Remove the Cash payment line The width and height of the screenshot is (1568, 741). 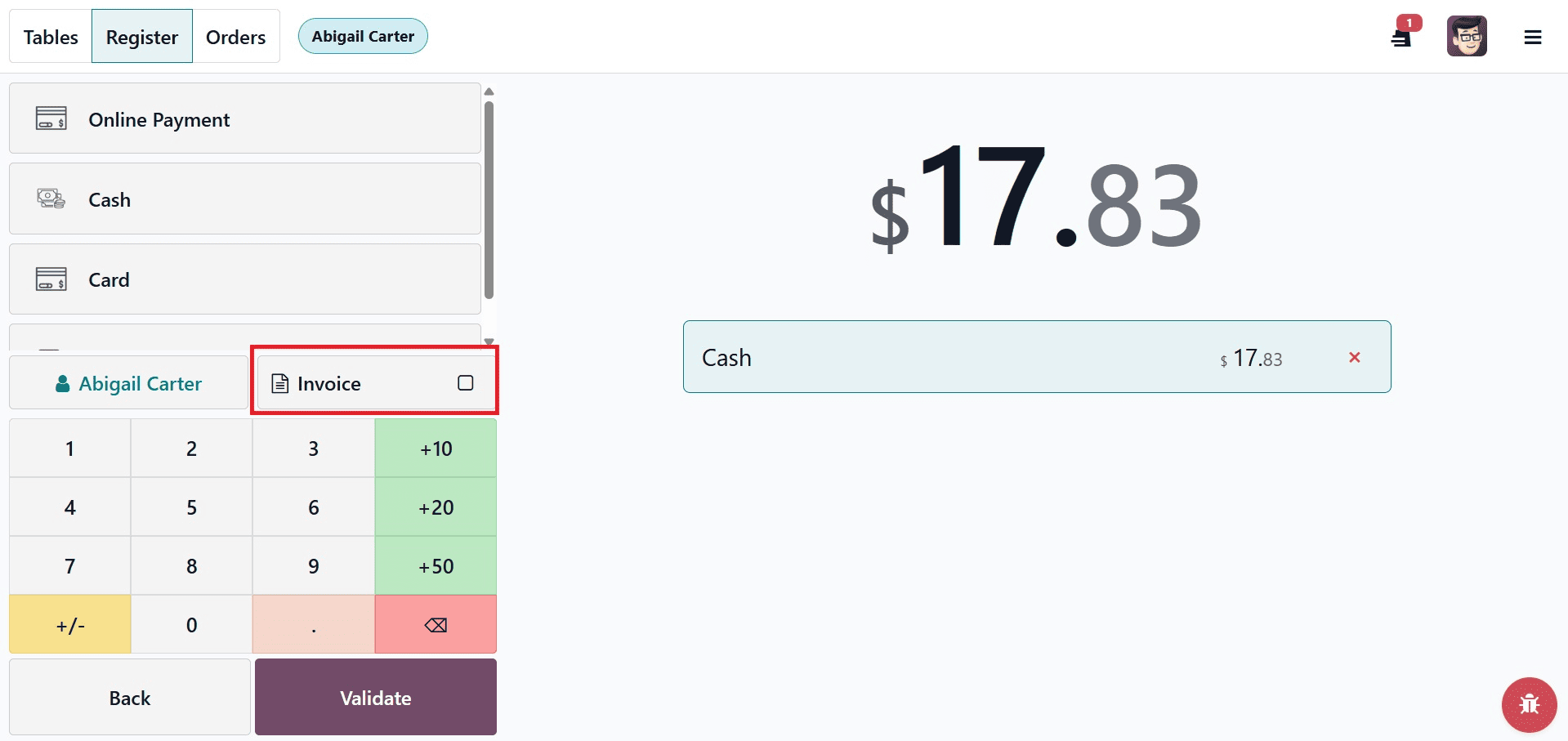point(1355,357)
